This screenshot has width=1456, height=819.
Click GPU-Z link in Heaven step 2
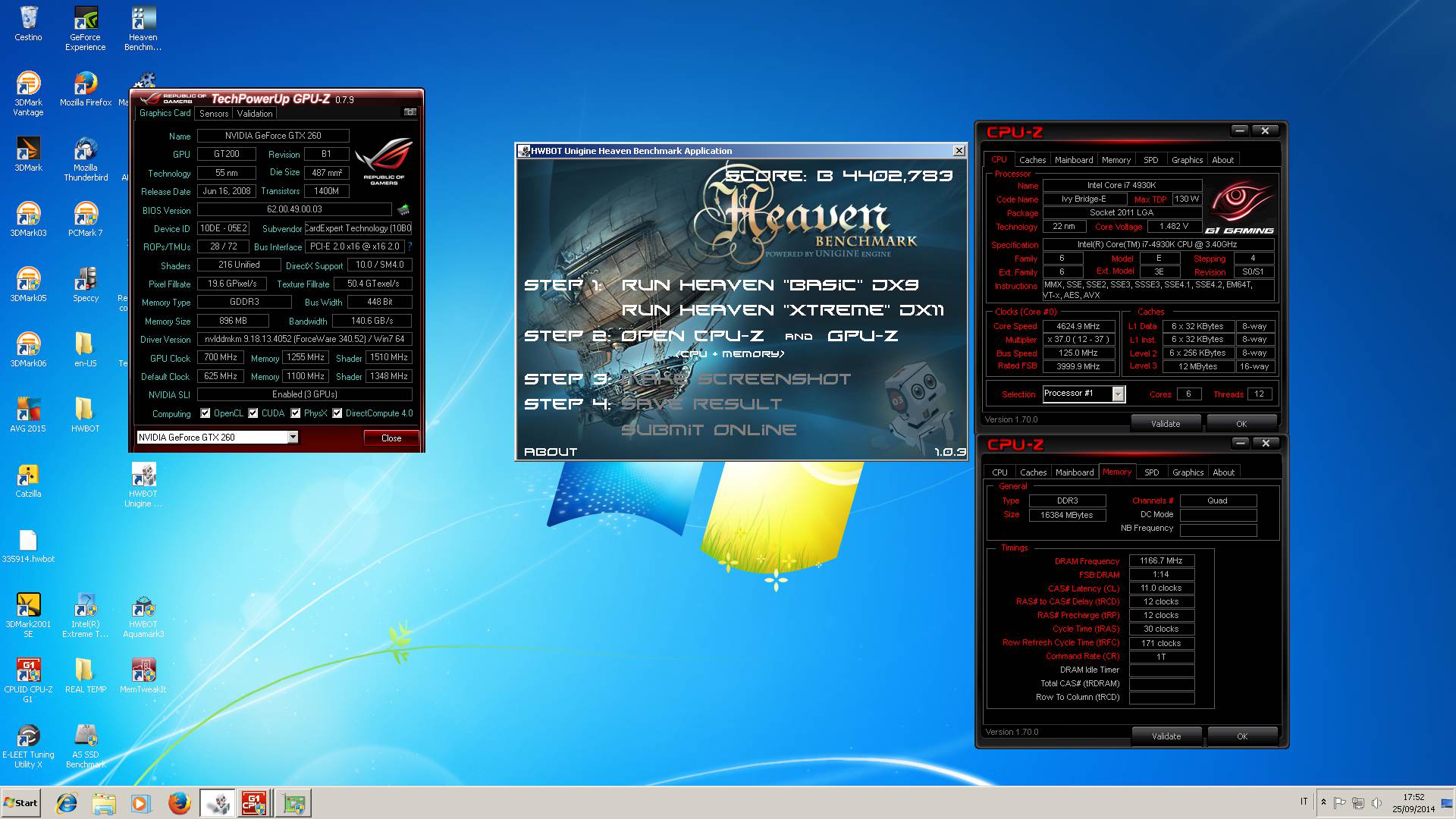(x=863, y=336)
